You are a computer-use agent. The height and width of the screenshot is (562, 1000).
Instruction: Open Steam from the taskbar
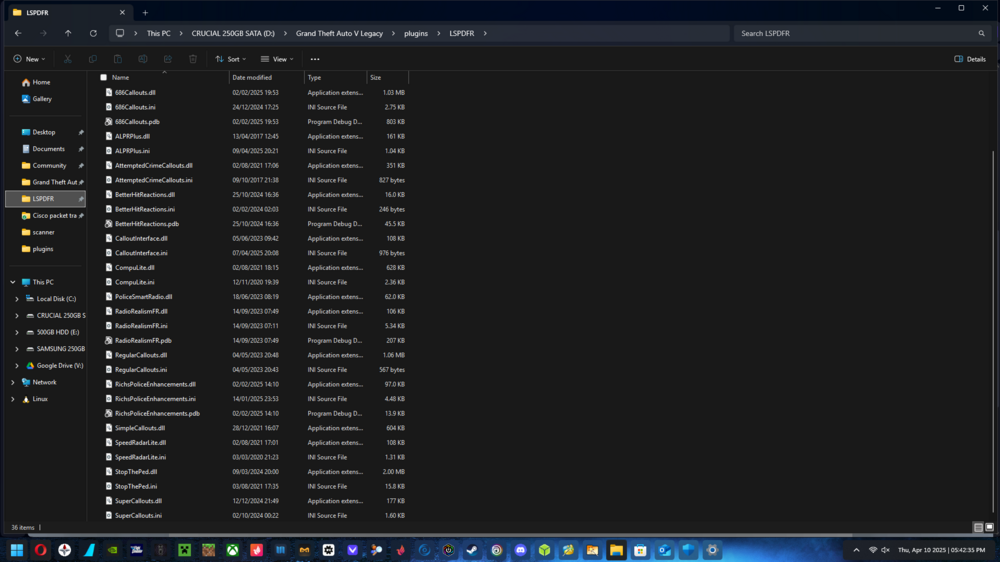(473, 550)
